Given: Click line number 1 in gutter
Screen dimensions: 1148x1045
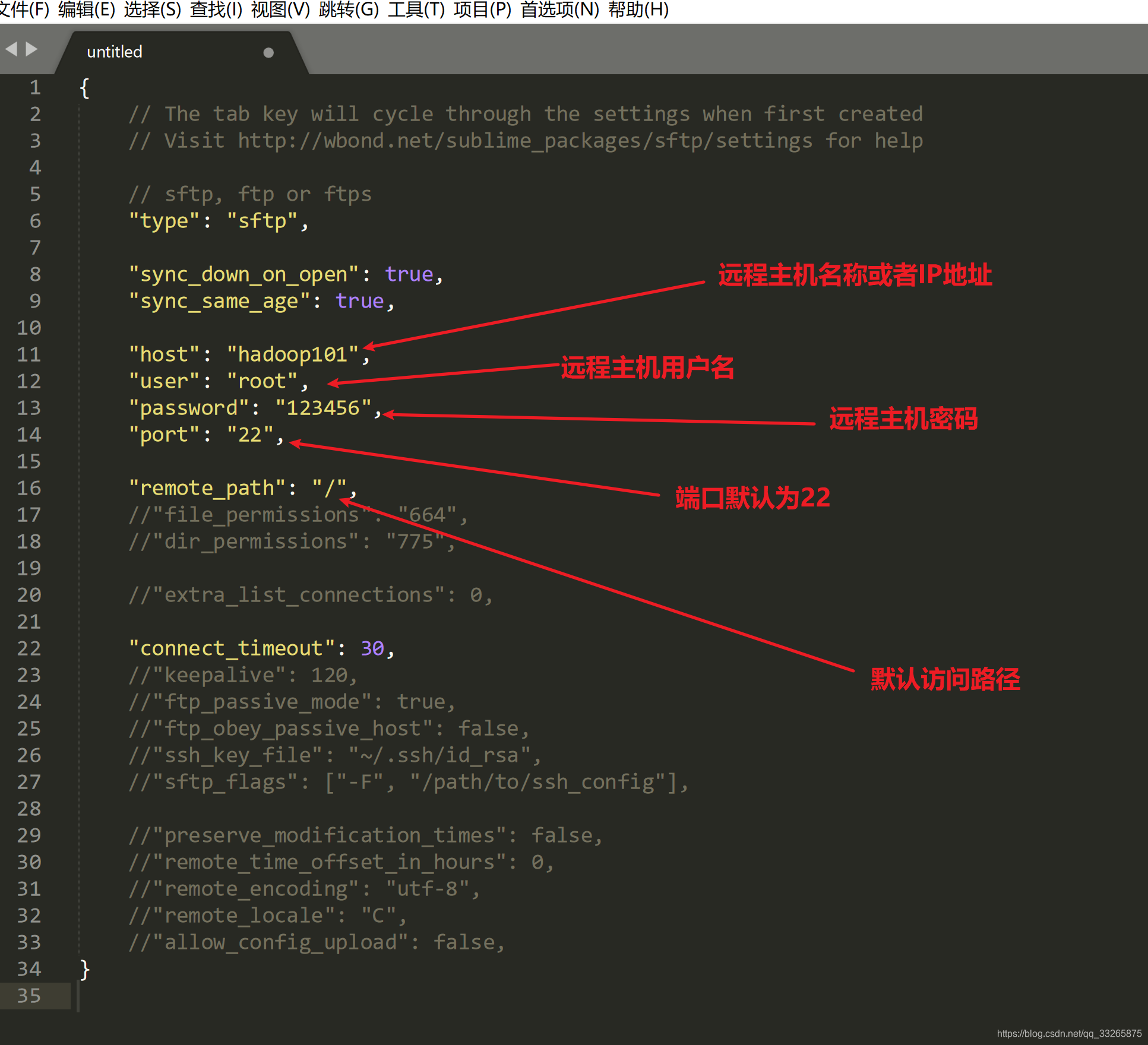Looking at the screenshot, I should [35, 88].
